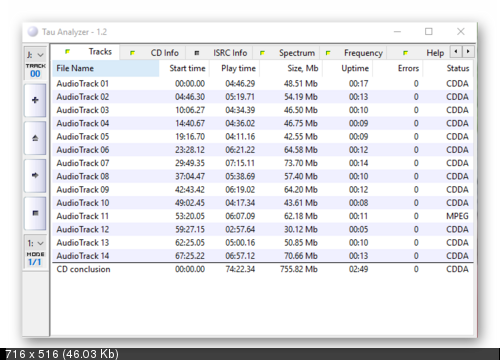Select row AudioTrack 01

263,84
